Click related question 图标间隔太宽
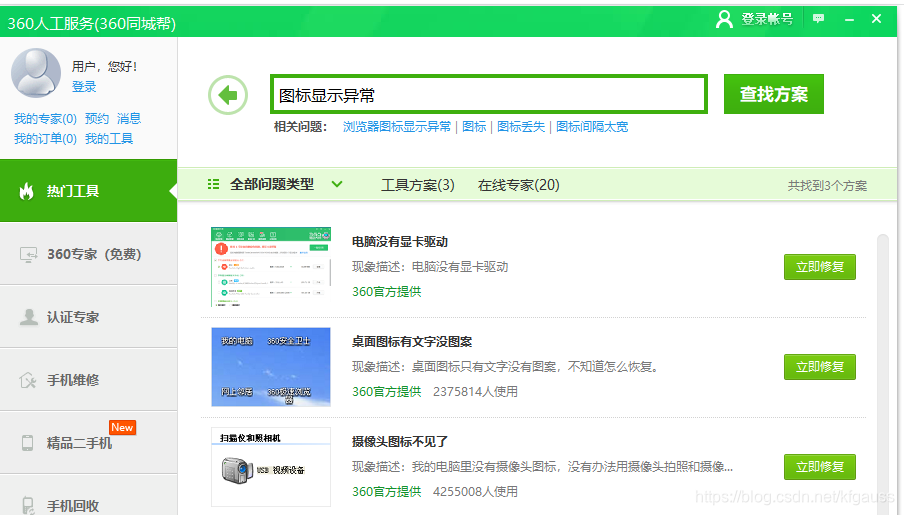904x515 pixels. tap(592, 127)
